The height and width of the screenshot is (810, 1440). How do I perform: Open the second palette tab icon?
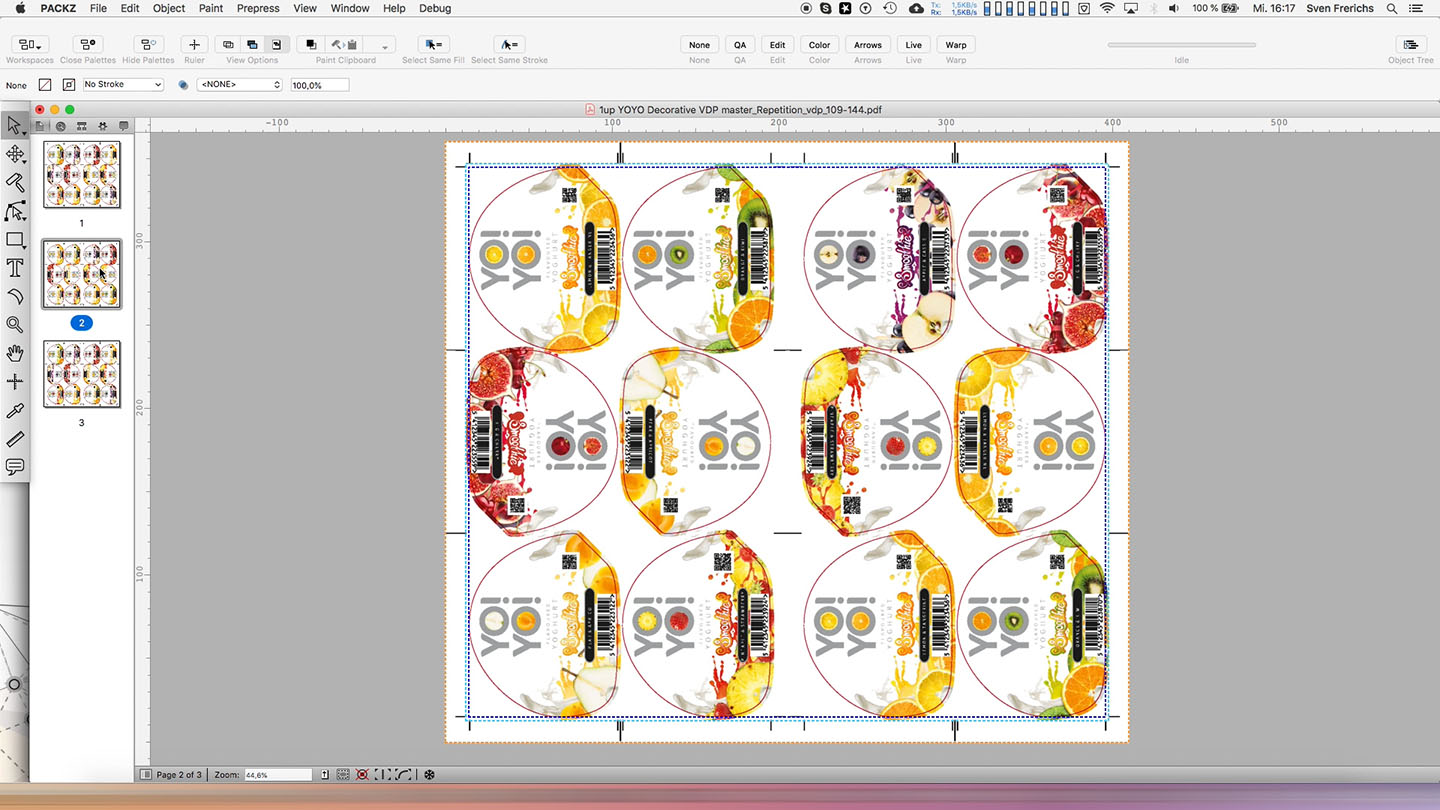click(61, 126)
